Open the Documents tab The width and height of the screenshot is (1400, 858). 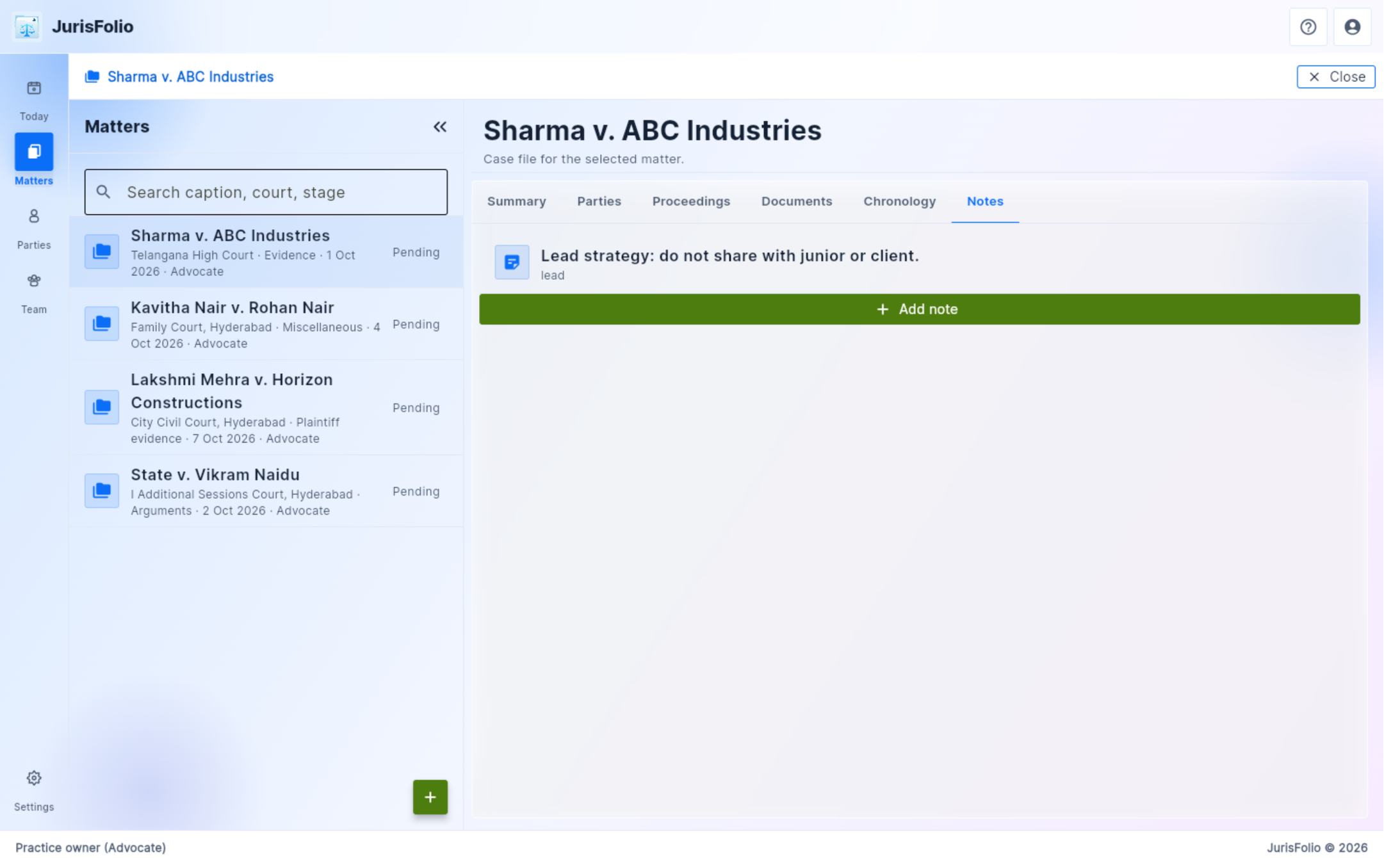[x=796, y=202]
